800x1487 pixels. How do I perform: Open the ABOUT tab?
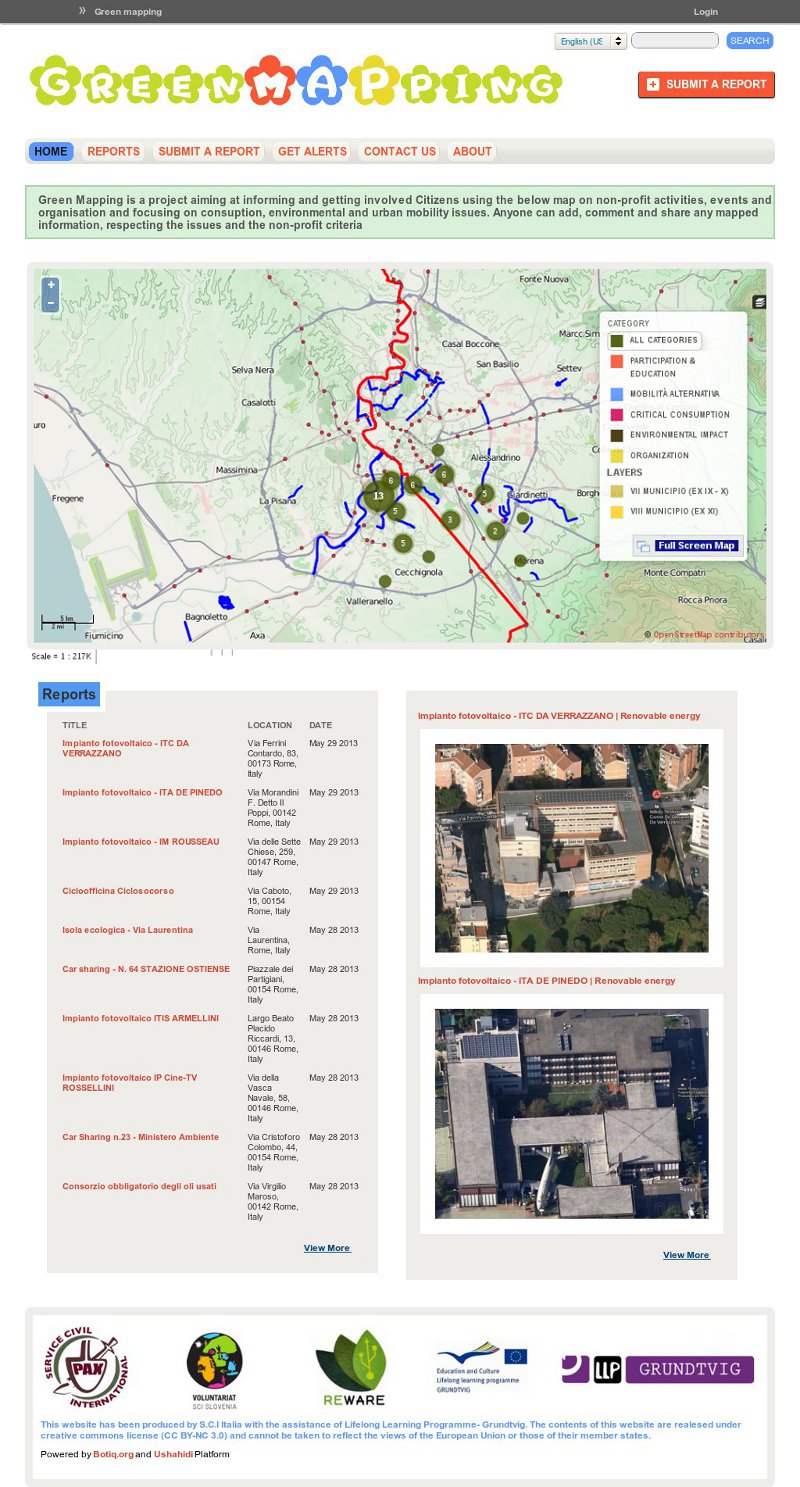472,152
